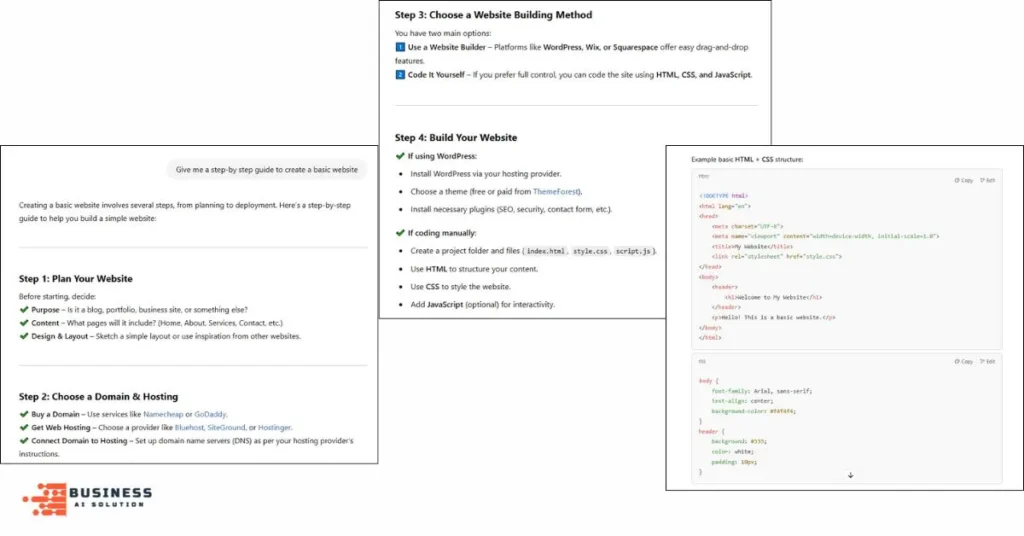Screen dimensions: 1024x536
Task: Click 'Install necessary plugins' bullet text
Action: (511, 210)
